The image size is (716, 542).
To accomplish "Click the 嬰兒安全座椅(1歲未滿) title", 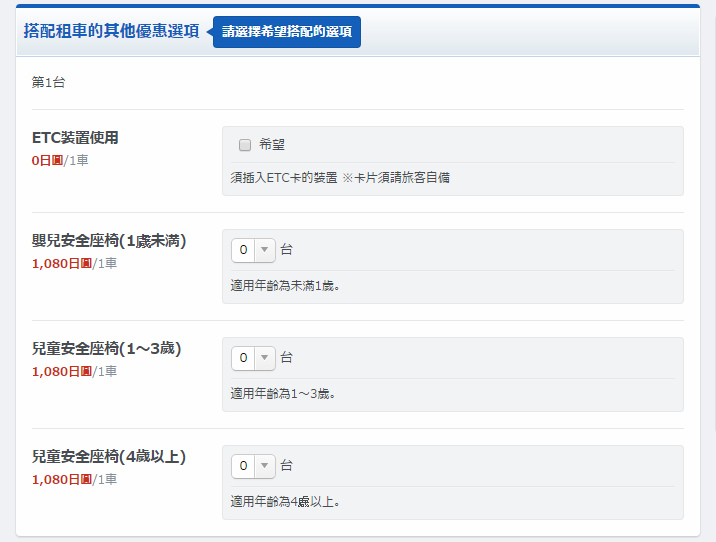I will [109, 241].
